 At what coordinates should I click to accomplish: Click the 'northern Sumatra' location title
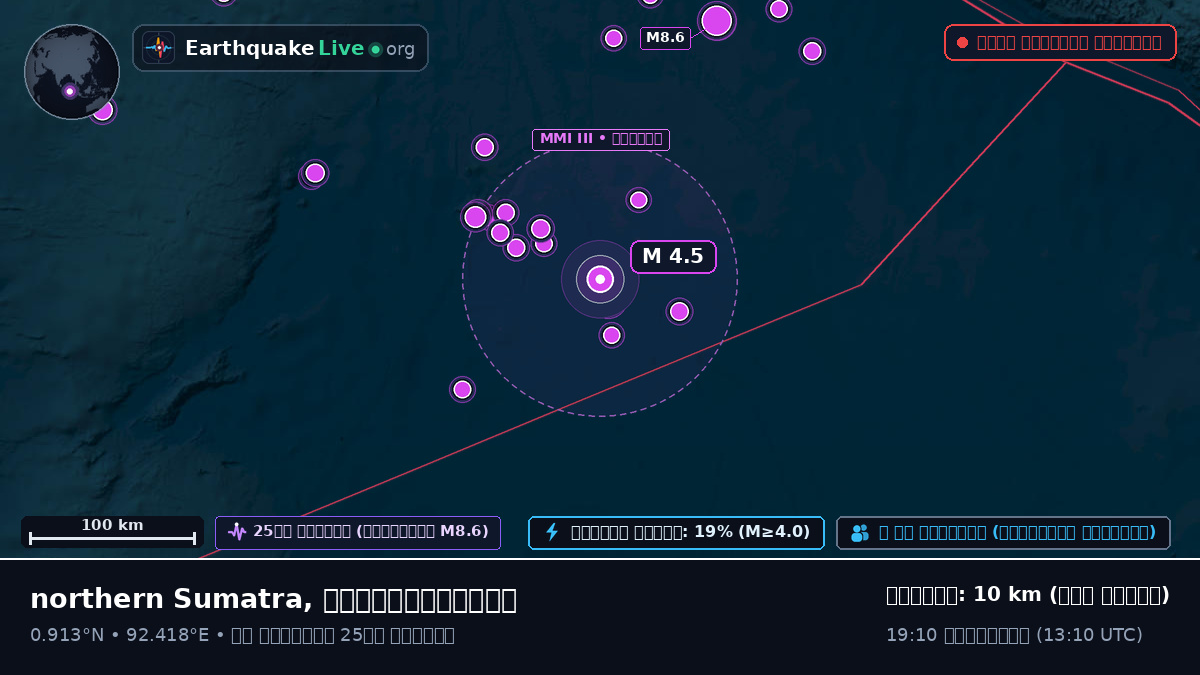(x=273, y=599)
